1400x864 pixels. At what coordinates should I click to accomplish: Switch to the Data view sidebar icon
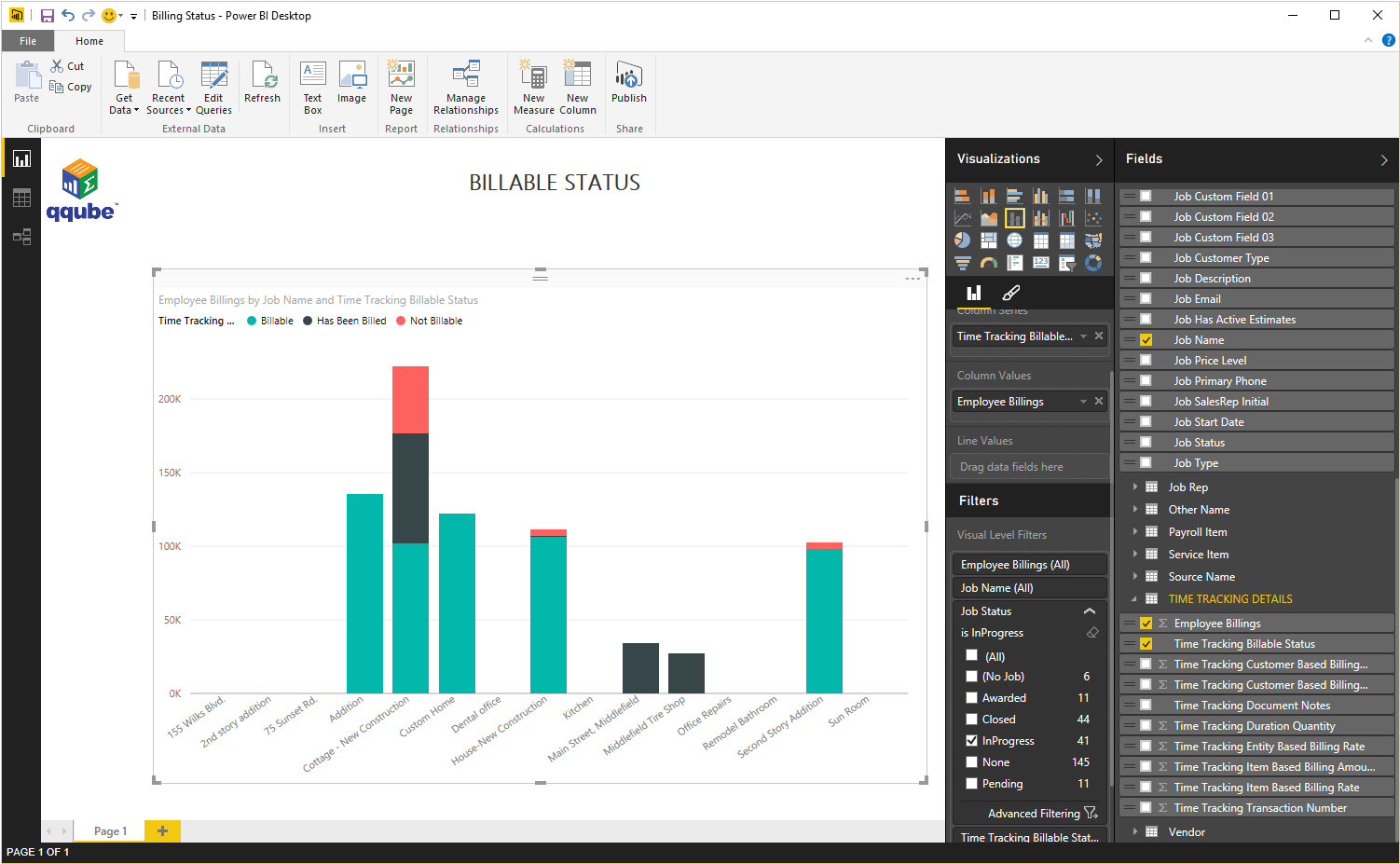(21, 198)
